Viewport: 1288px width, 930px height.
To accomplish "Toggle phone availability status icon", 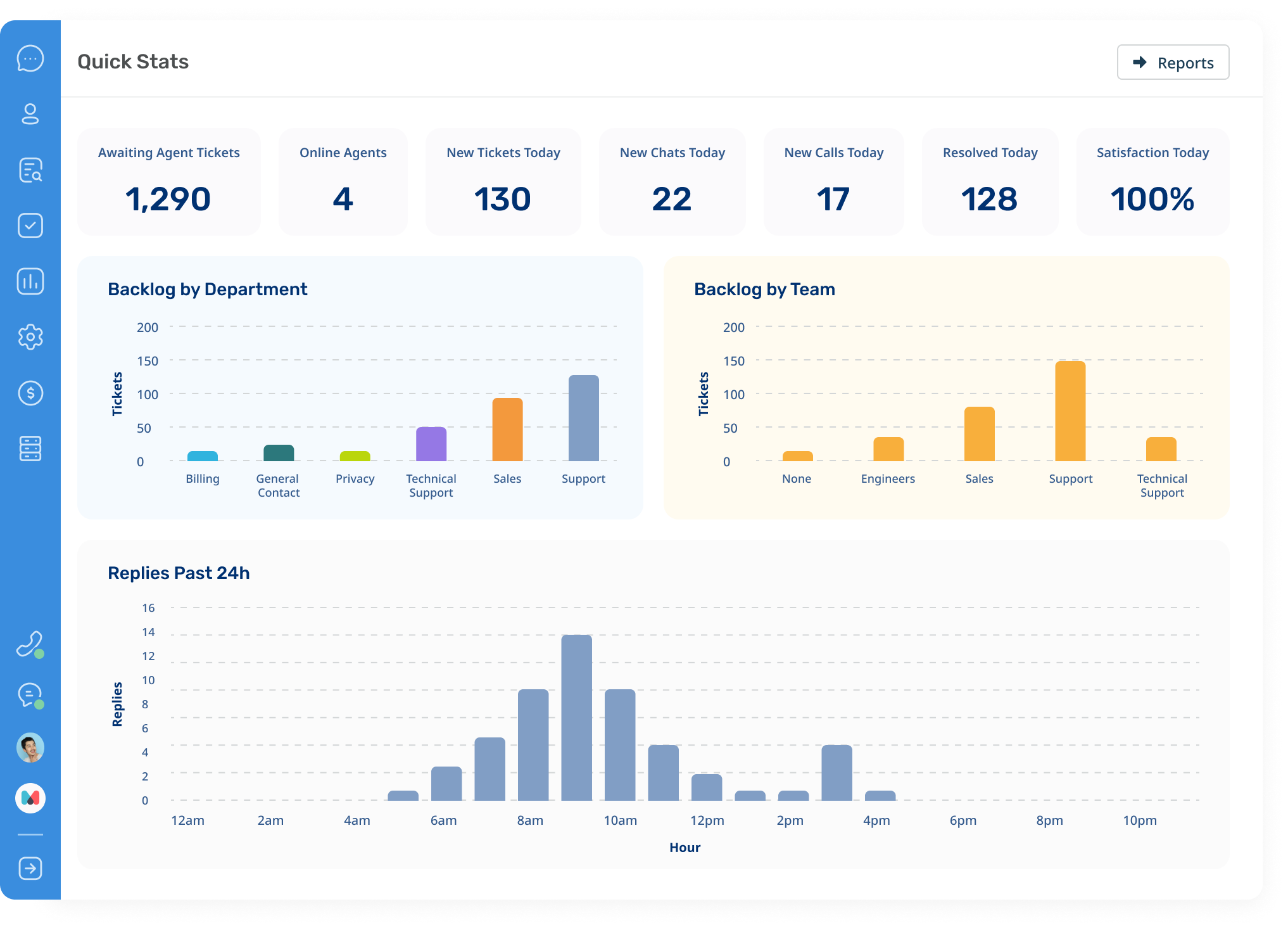I will [x=30, y=644].
